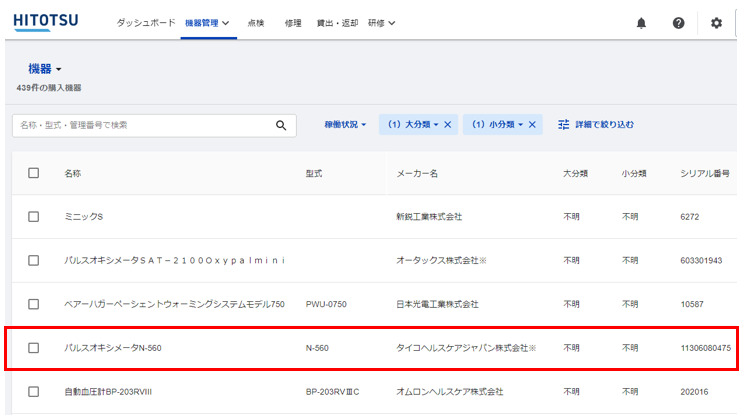
Task: Click manufacturer タイコヘルスケアジャパン株式会社
Action: pos(466,348)
